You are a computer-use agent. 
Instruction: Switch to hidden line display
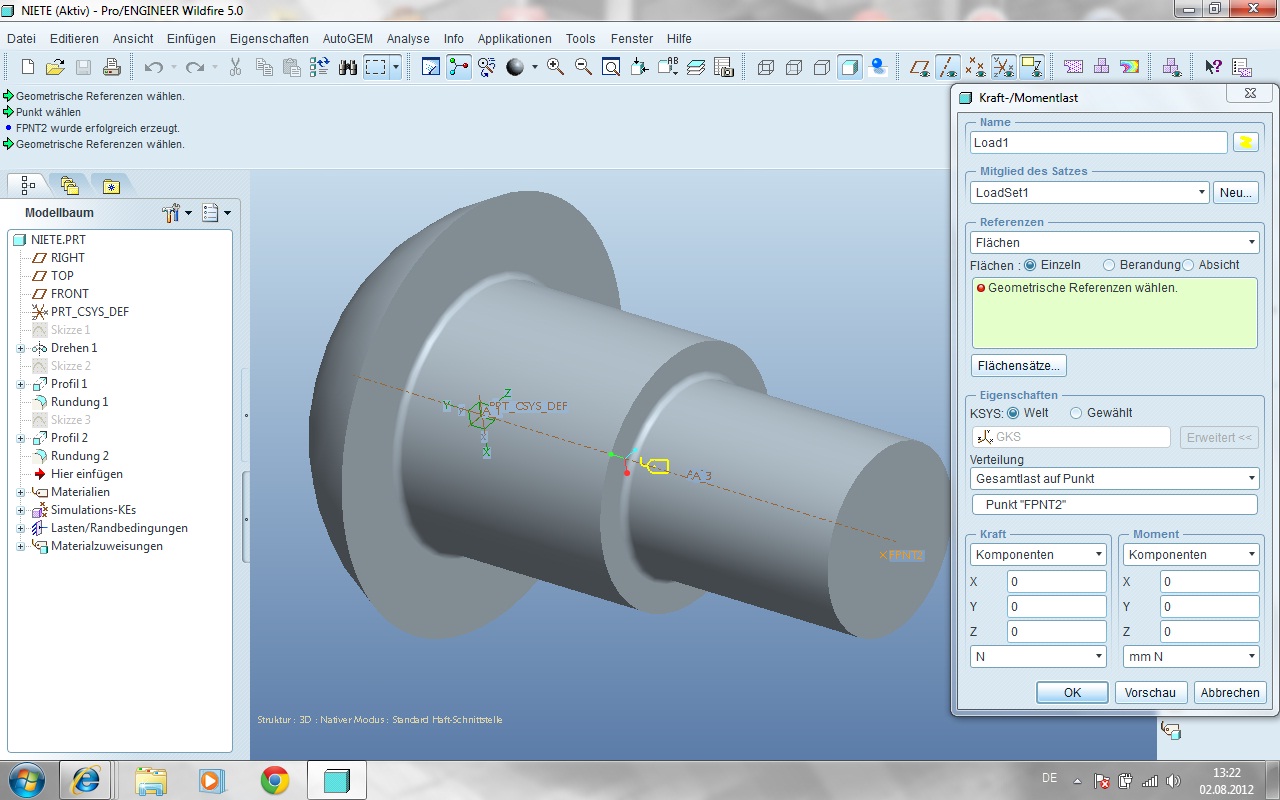794,67
